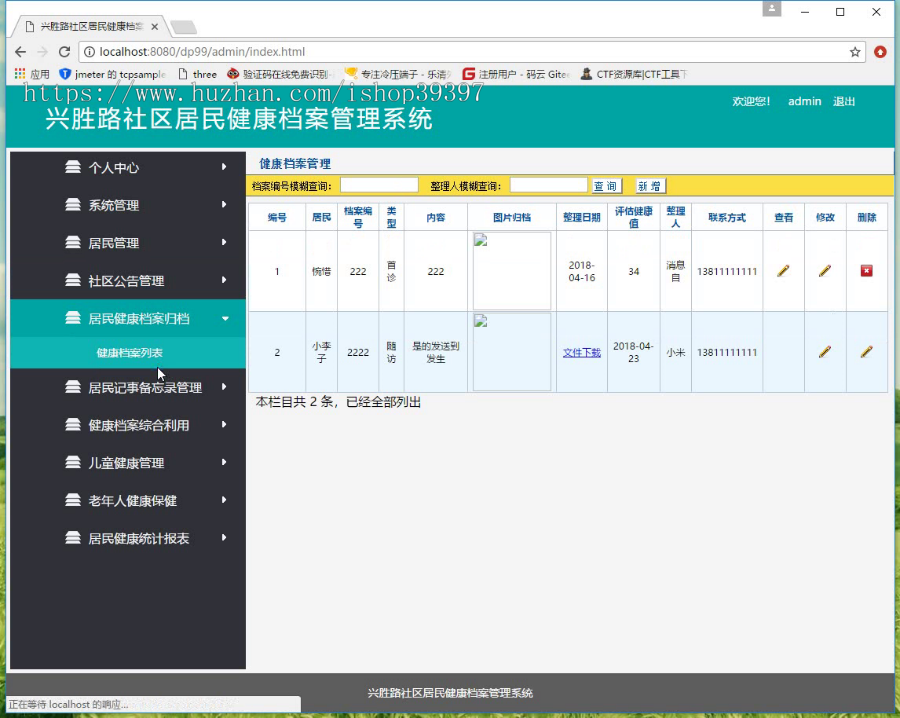Click the stack icon beside 社区公告管理
This screenshot has width=900, height=718.
coord(73,281)
